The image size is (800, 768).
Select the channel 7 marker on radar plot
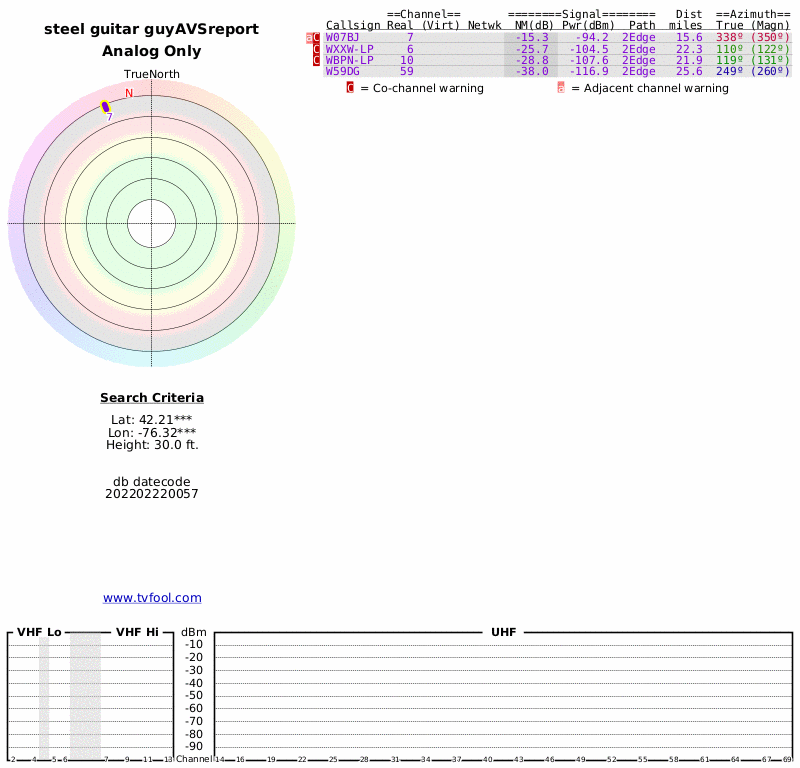(106, 107)
